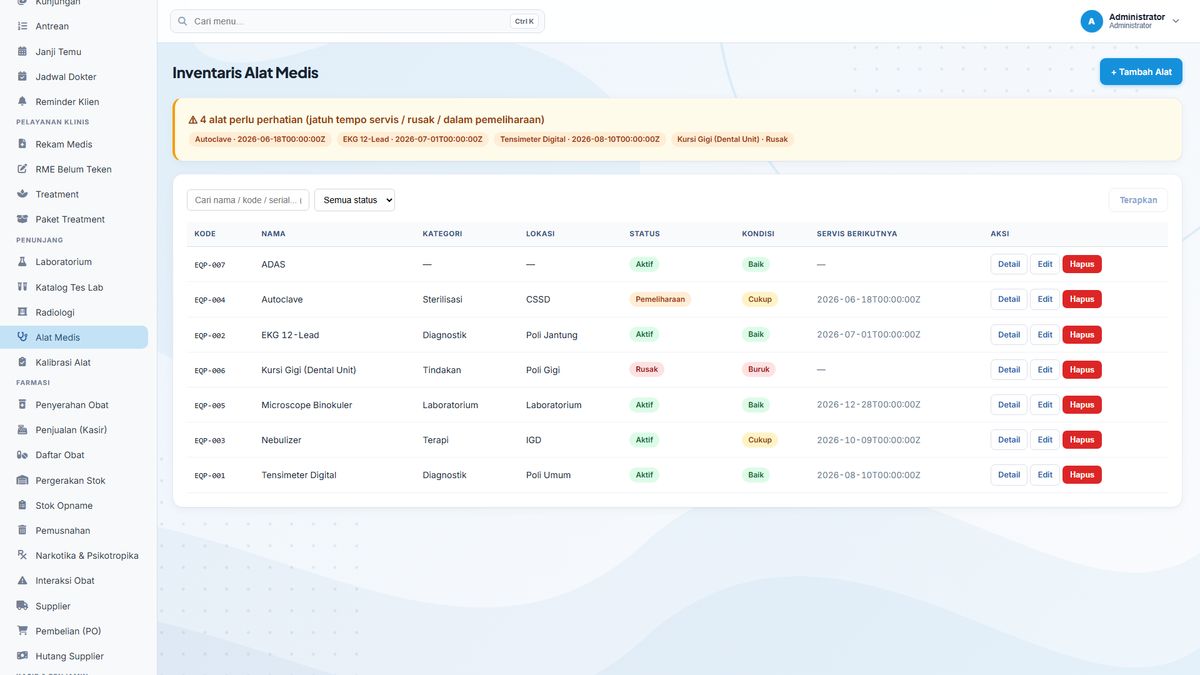Click the Servis Berikutnya column header
This screenshot has width=1200, height=675.
click(857, 234)
